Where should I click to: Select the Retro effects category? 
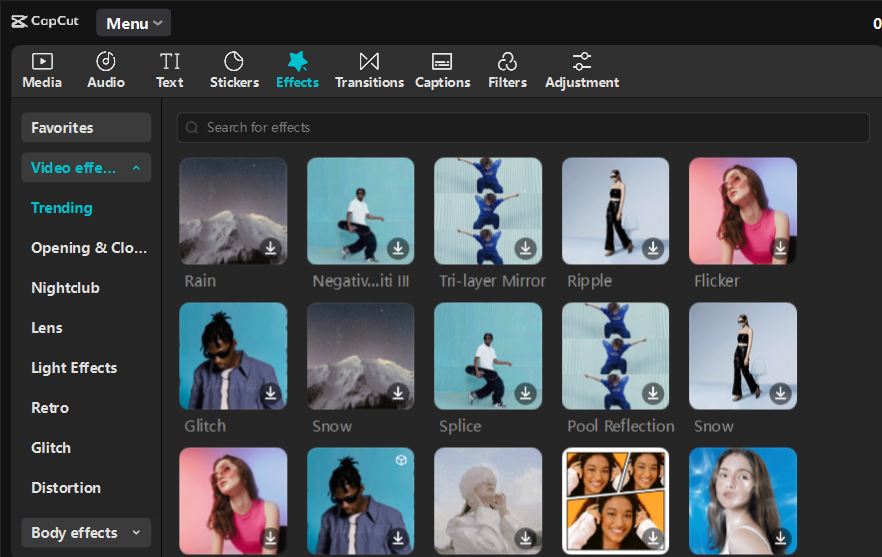point(50,408)
